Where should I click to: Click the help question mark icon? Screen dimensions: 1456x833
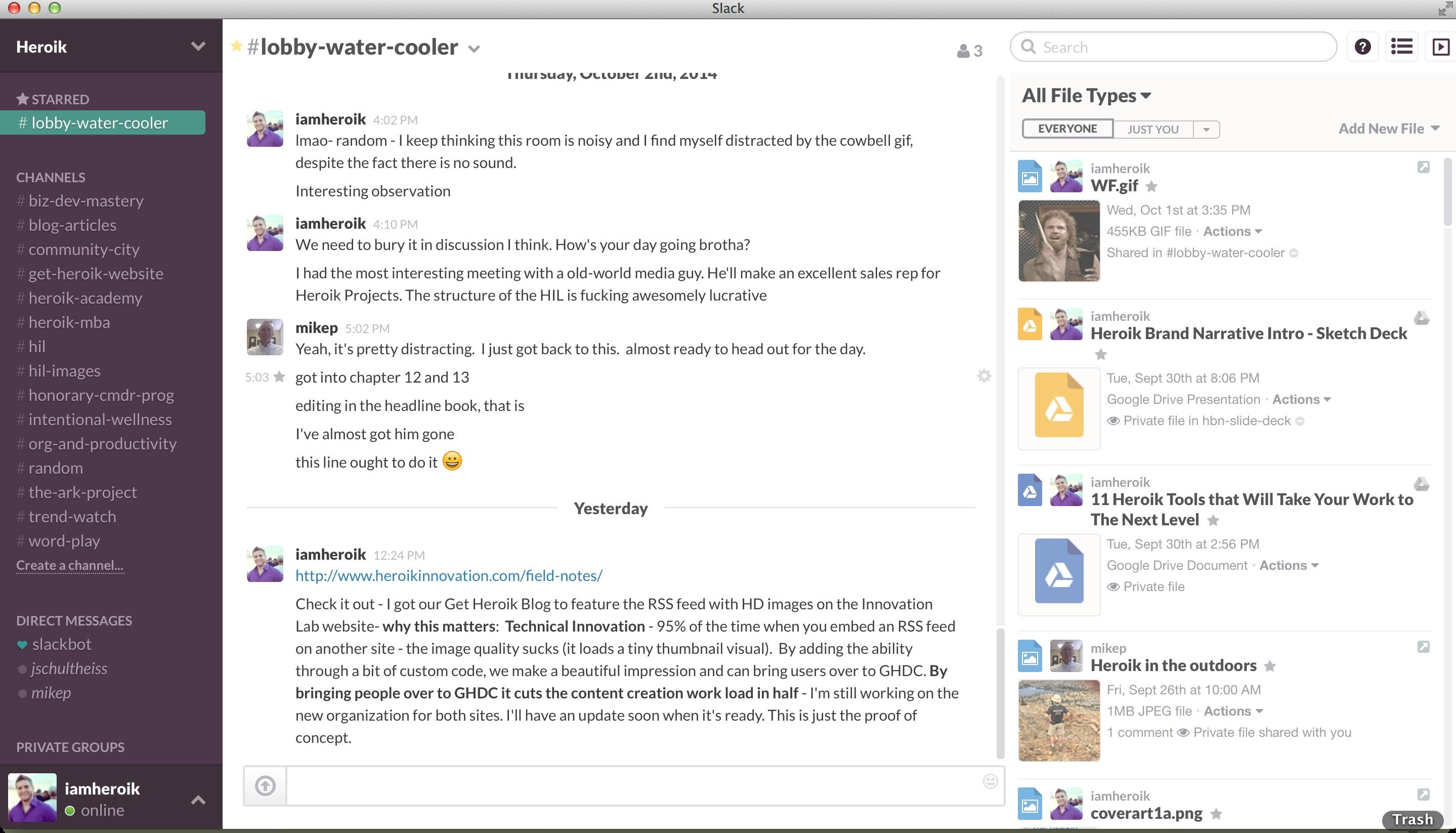(1363, 47)
